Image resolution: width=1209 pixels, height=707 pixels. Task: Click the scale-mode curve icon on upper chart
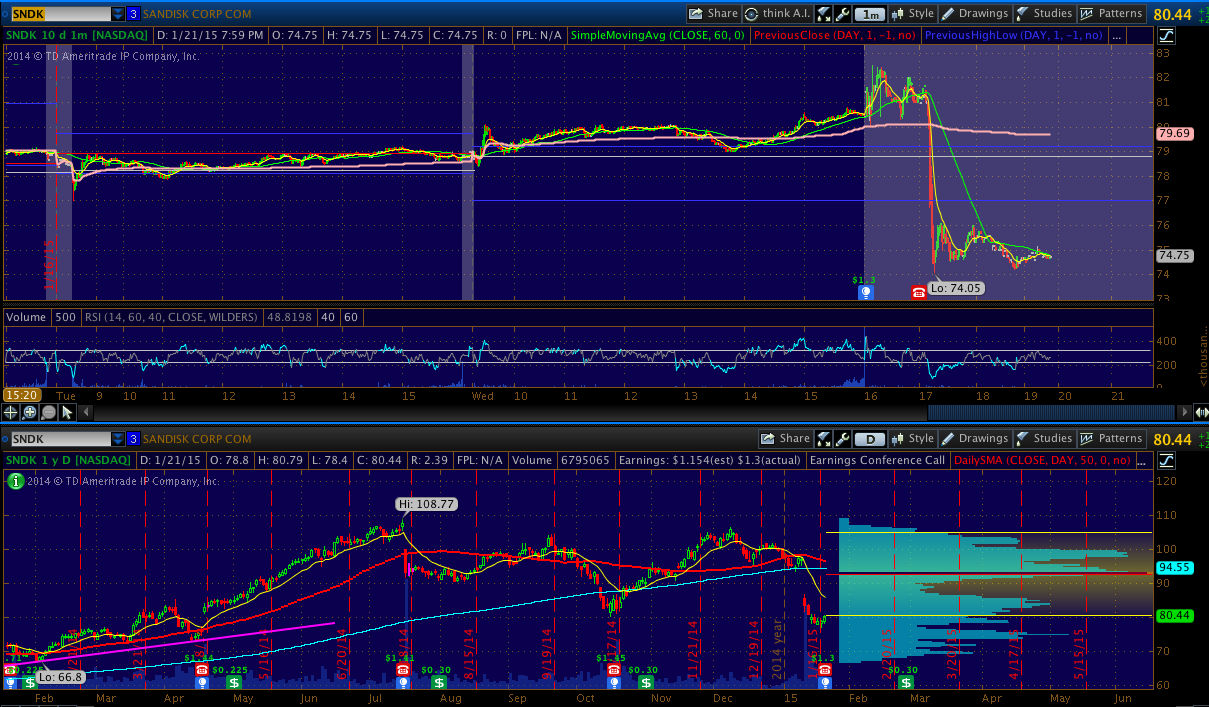click(x=1167, y=35)
